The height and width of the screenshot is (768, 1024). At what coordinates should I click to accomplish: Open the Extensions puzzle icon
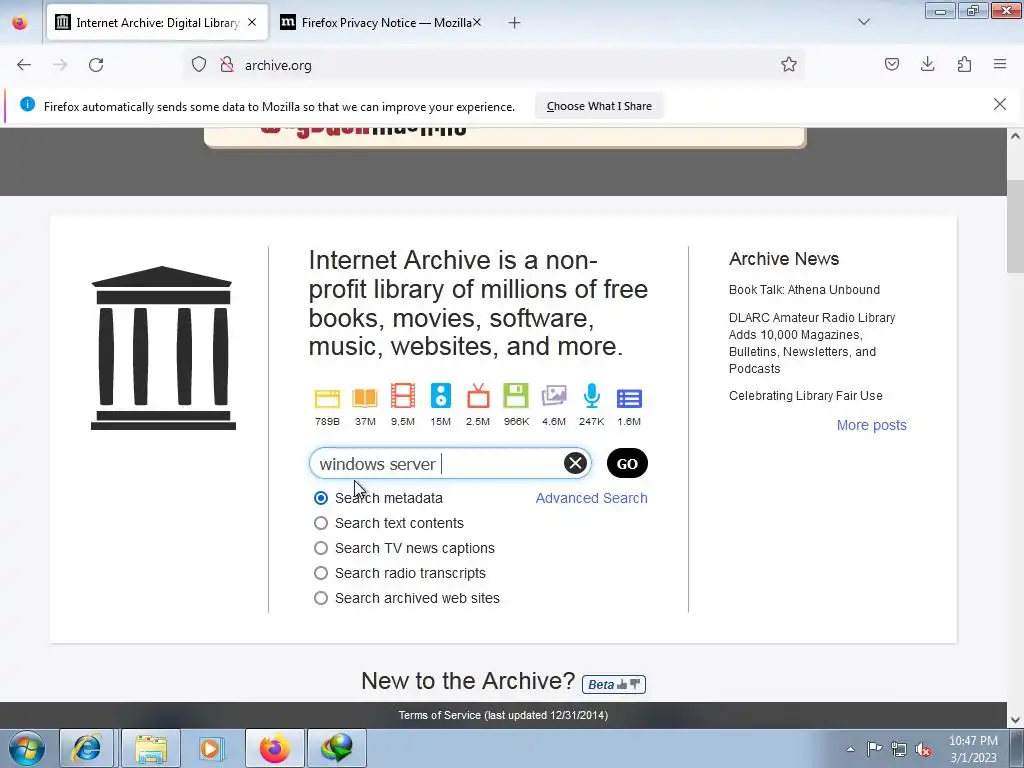964,64
